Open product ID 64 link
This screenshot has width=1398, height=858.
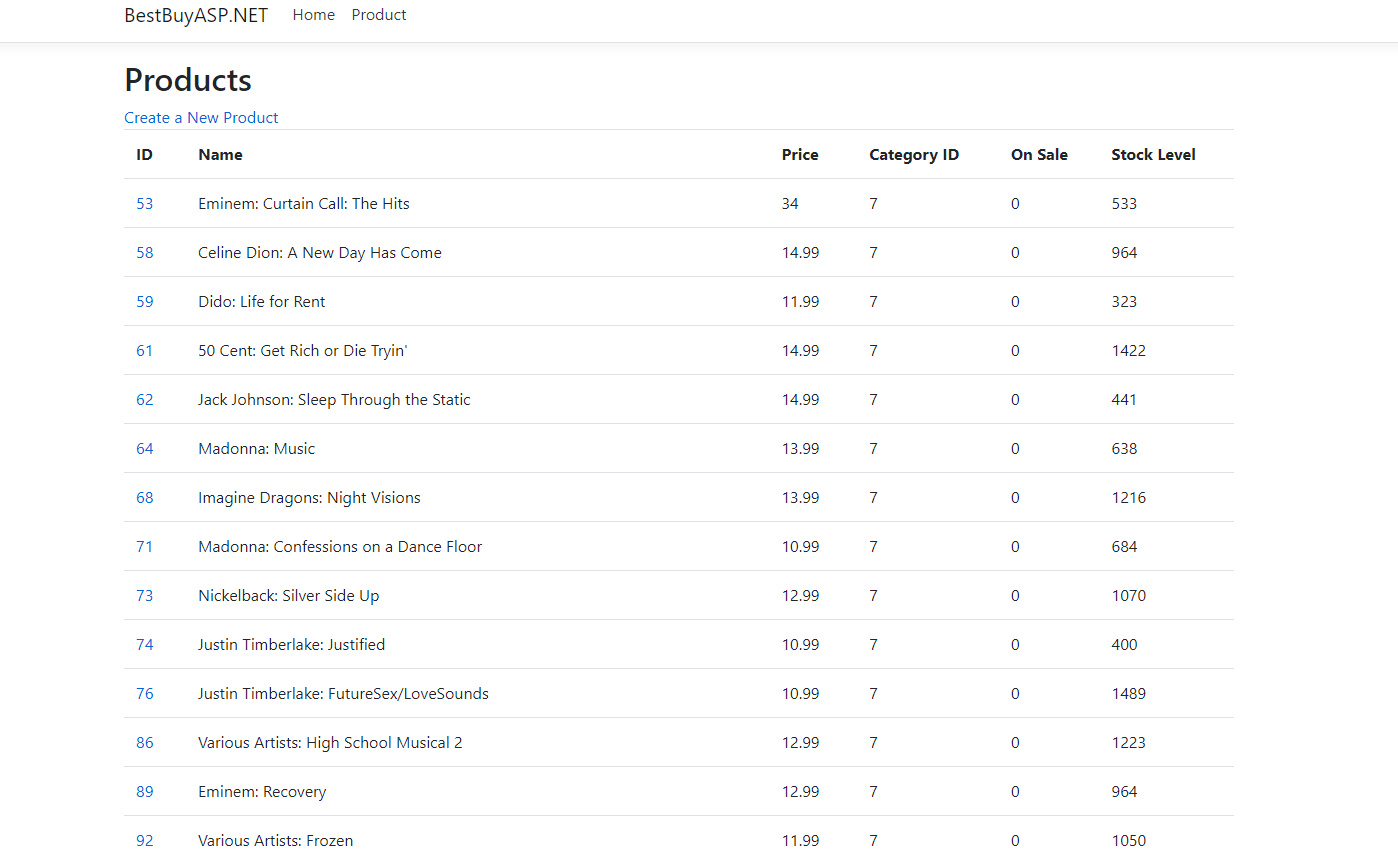tap(145, 449)
